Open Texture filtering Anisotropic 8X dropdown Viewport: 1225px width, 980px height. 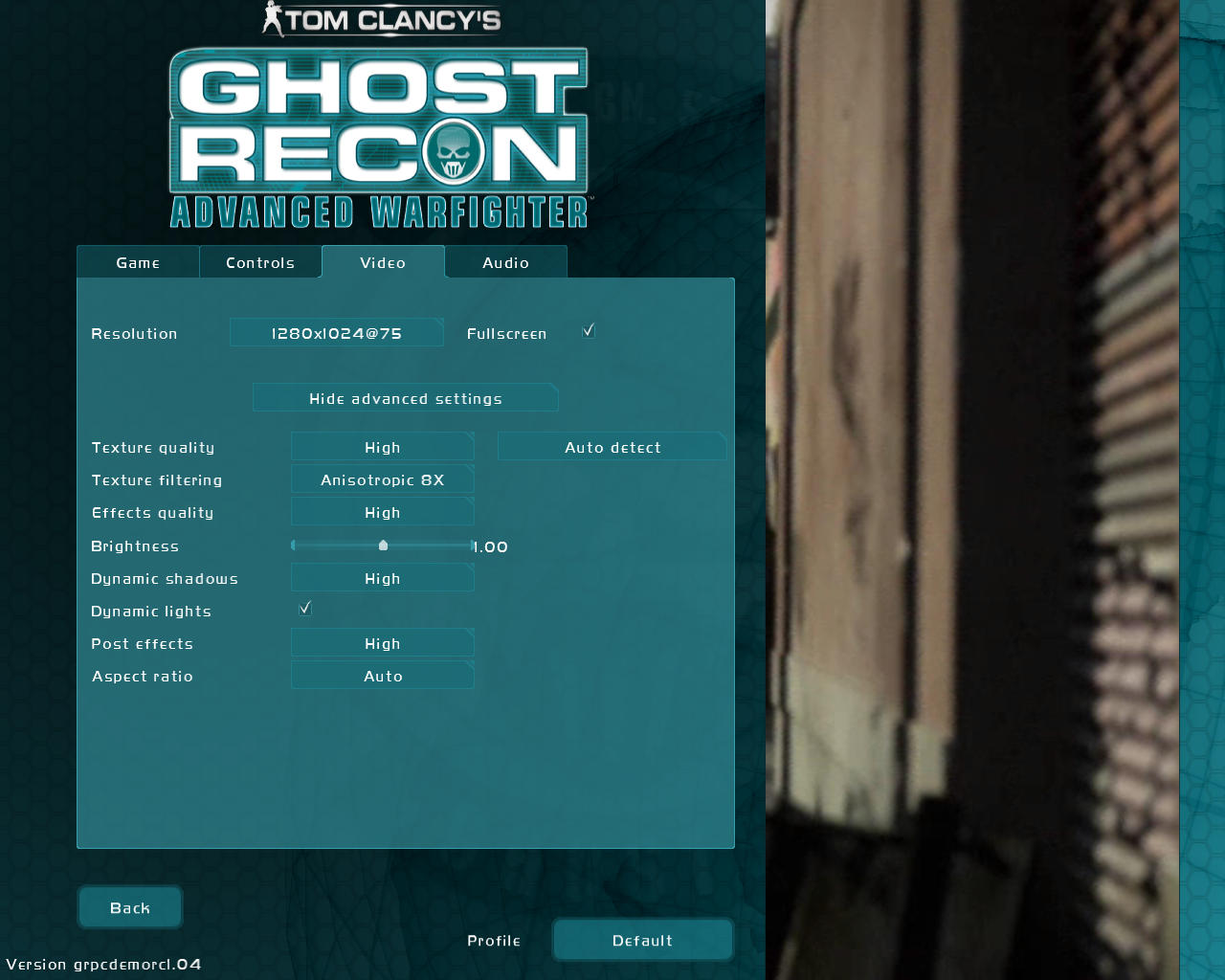coord(383,479)
